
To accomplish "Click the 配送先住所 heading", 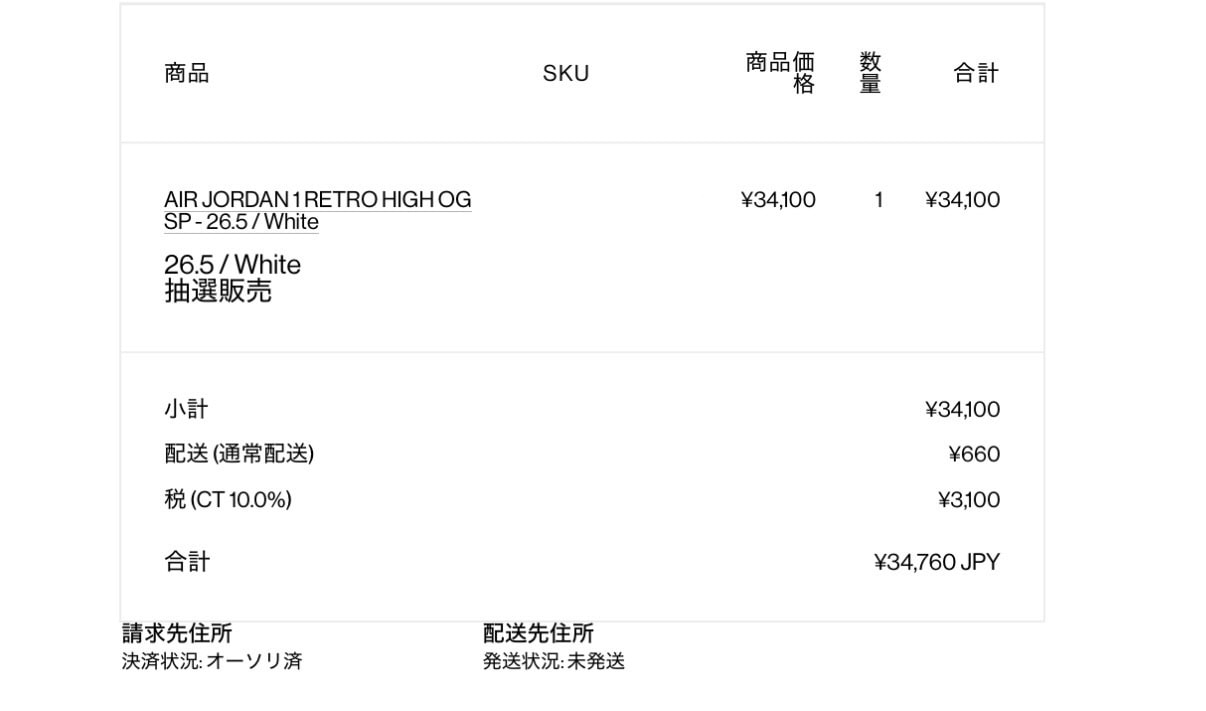I will click(538, 633).
